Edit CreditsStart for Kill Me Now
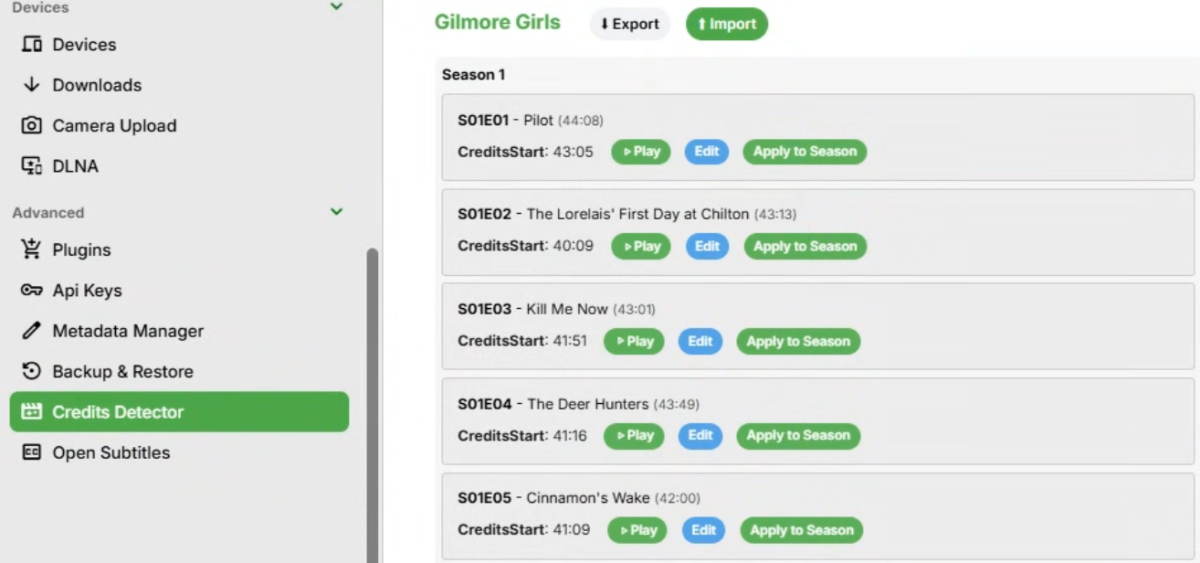Image resolution: width=1200 pixels, height=563 pixels. tap(700, 341)
